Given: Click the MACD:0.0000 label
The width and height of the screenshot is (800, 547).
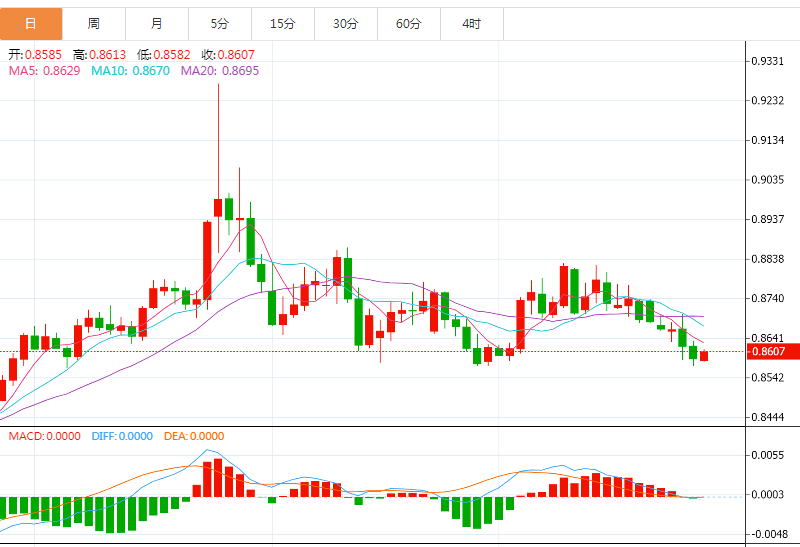Looking at the screenshot, I should tap(44, 436).
